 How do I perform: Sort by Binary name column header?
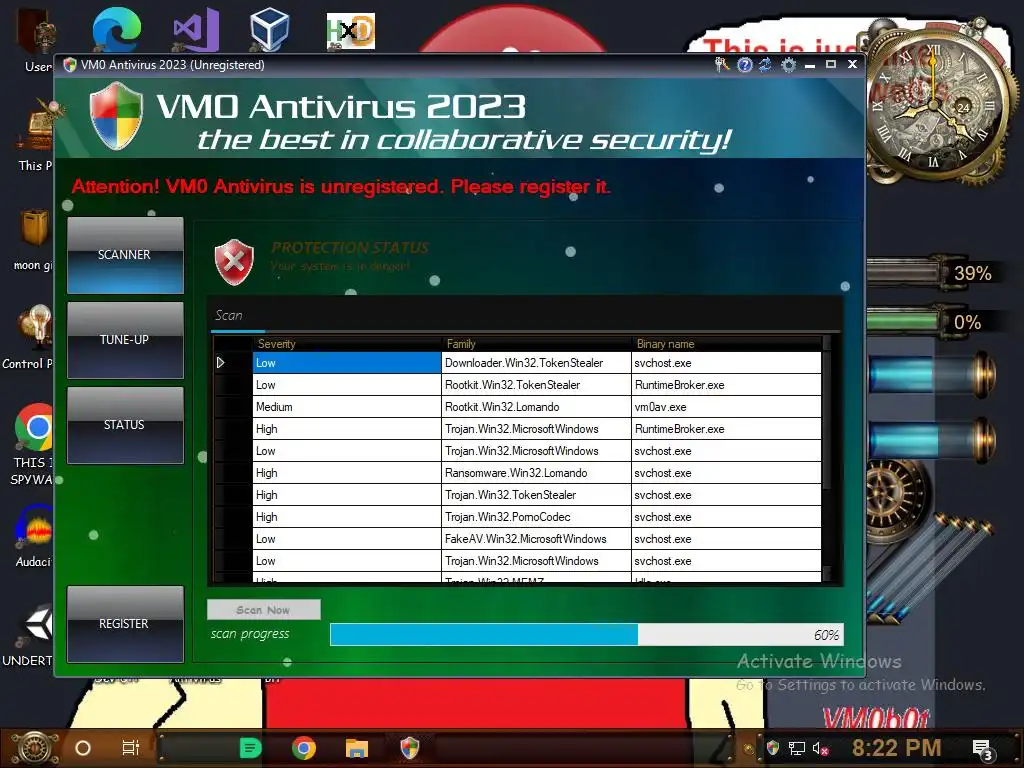726,344
